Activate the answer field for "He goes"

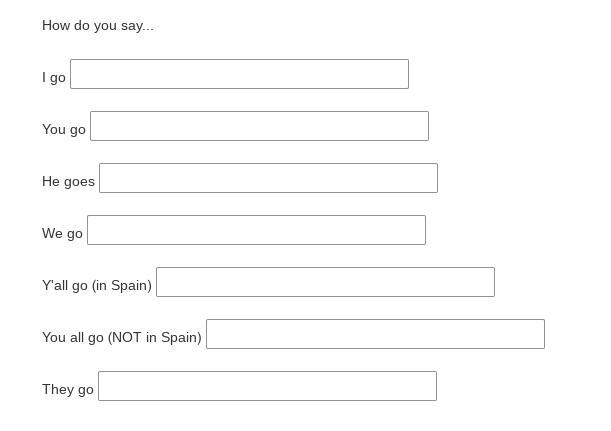click(x=268, y=178)
